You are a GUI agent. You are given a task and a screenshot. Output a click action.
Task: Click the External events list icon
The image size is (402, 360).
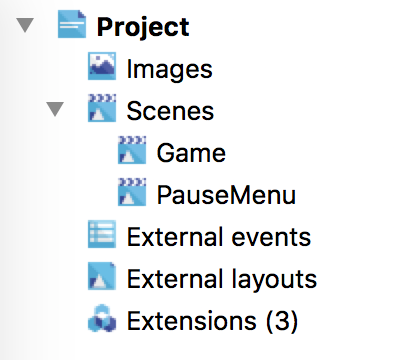pos(102,234)
